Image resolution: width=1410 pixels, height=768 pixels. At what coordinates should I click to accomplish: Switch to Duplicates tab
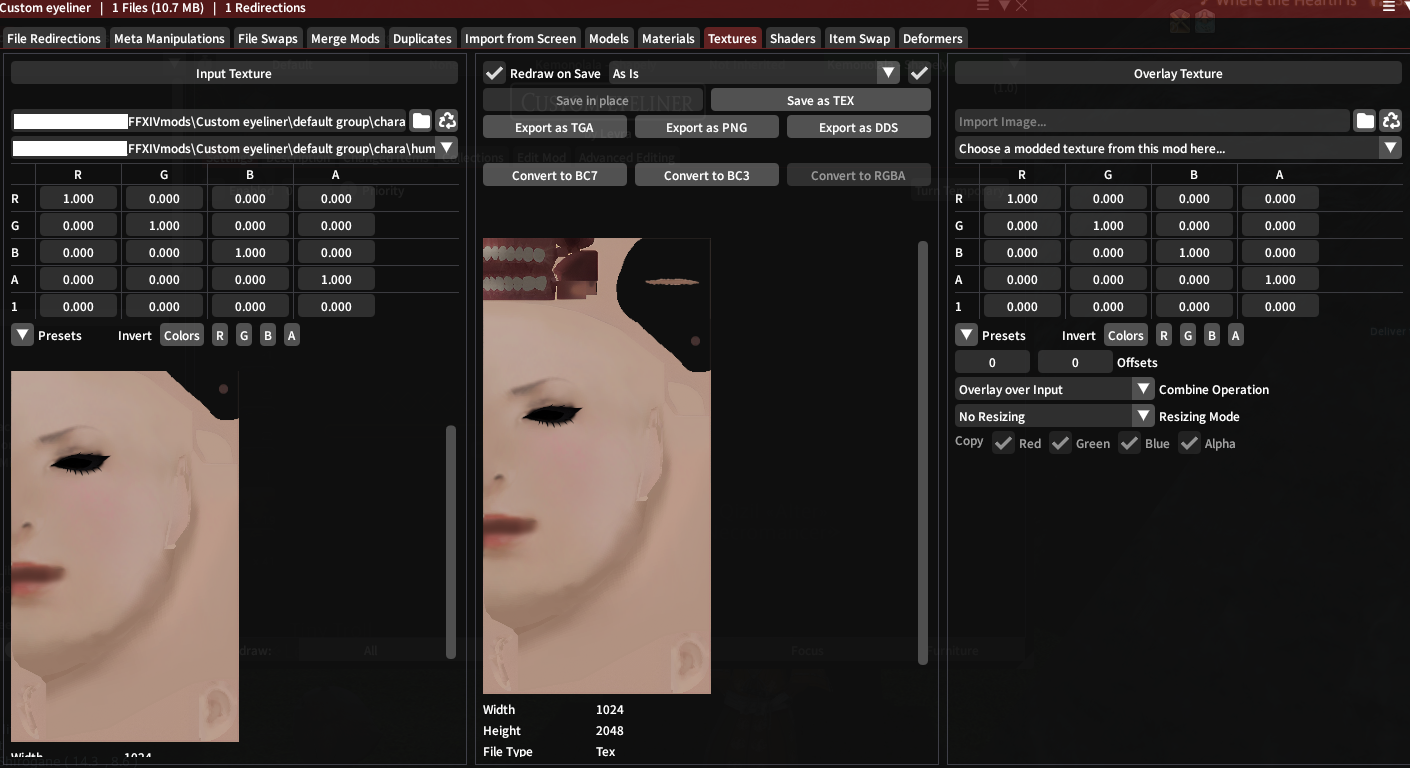pos(422,38)
